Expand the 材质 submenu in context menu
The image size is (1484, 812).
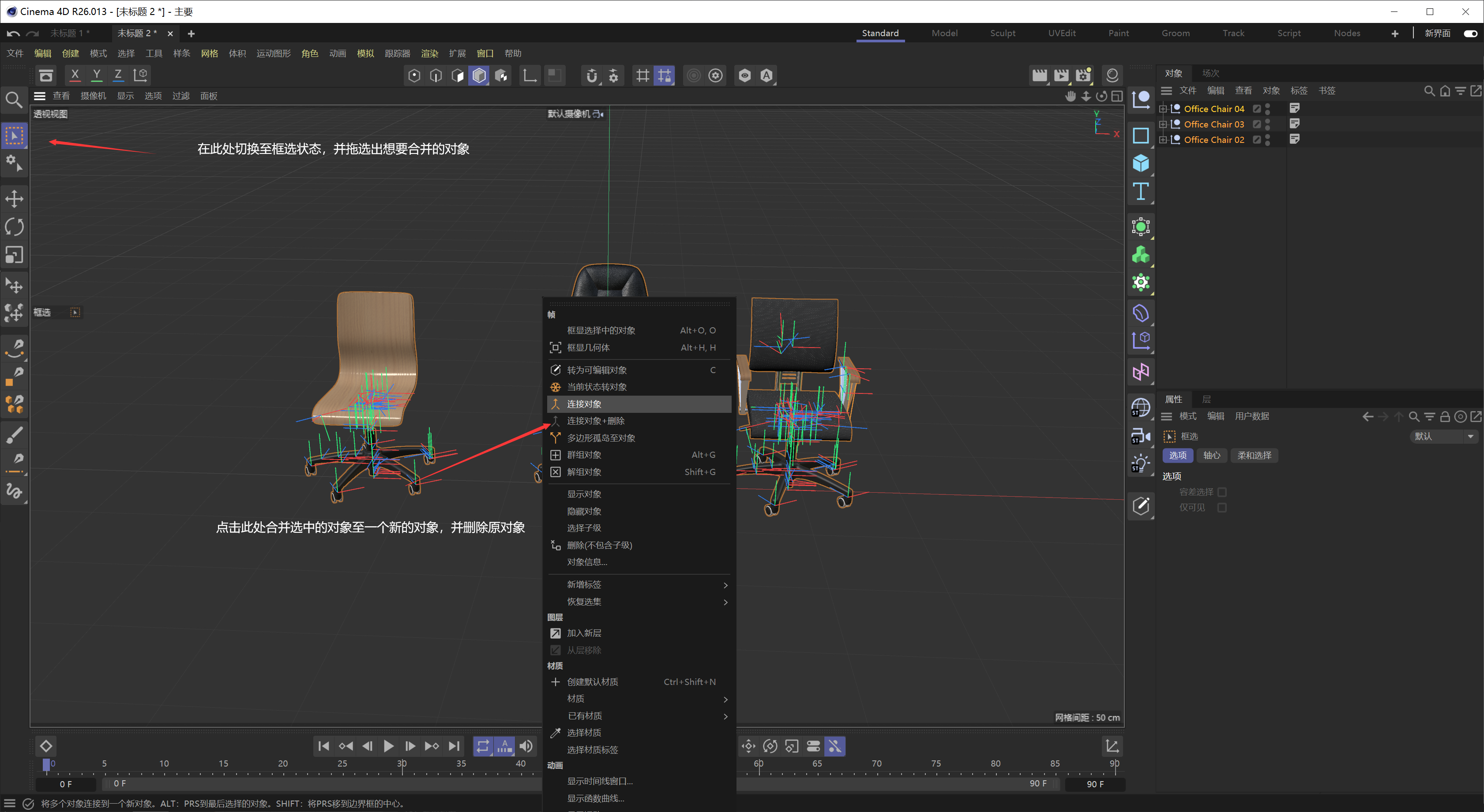point(639,699)
